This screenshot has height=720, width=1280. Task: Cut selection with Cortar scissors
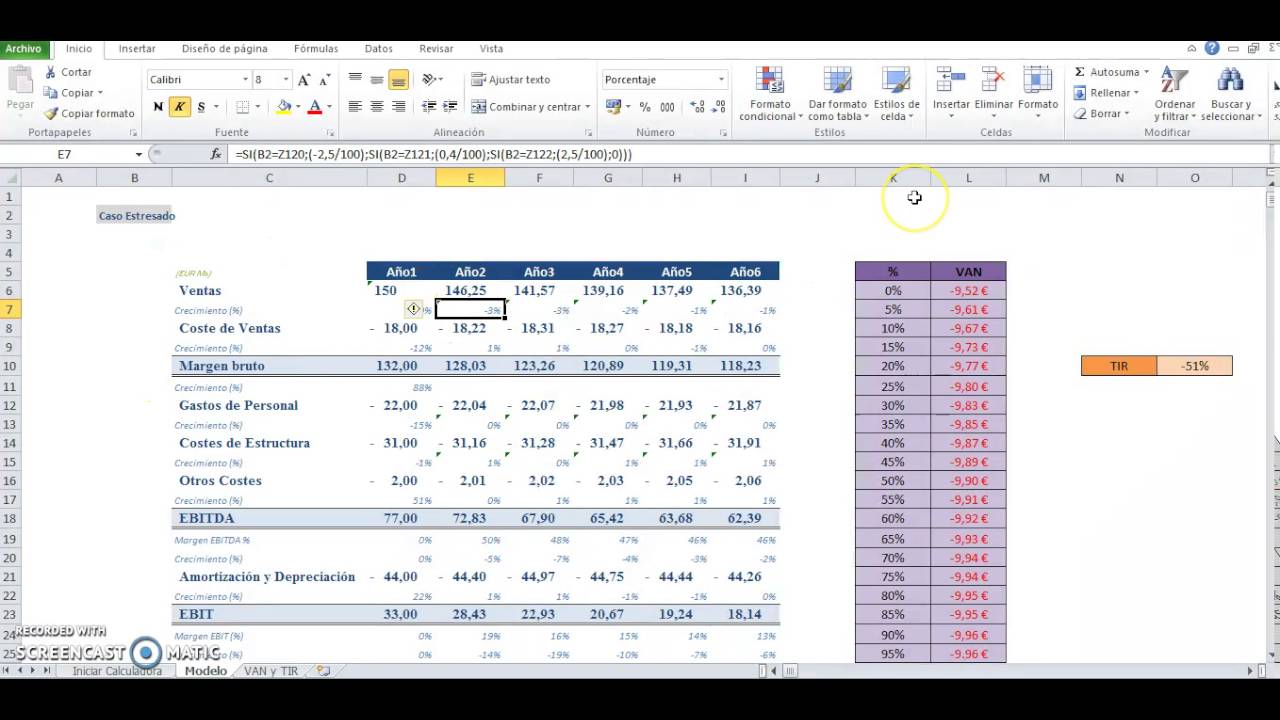(x=50, y=72)
